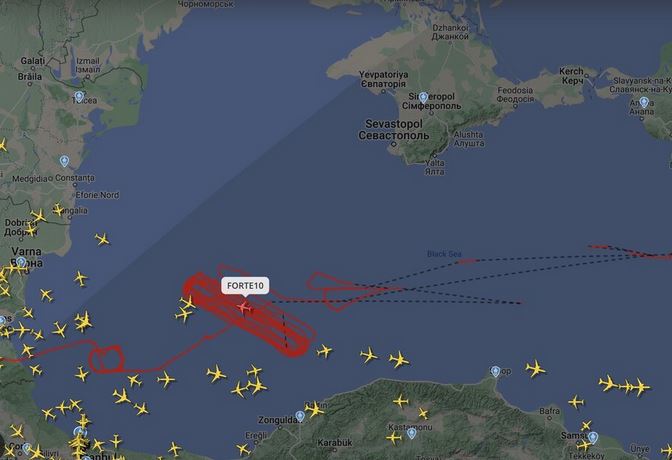
Task: Select yellow plane just east of red racetrack
Action: [324, 351]
